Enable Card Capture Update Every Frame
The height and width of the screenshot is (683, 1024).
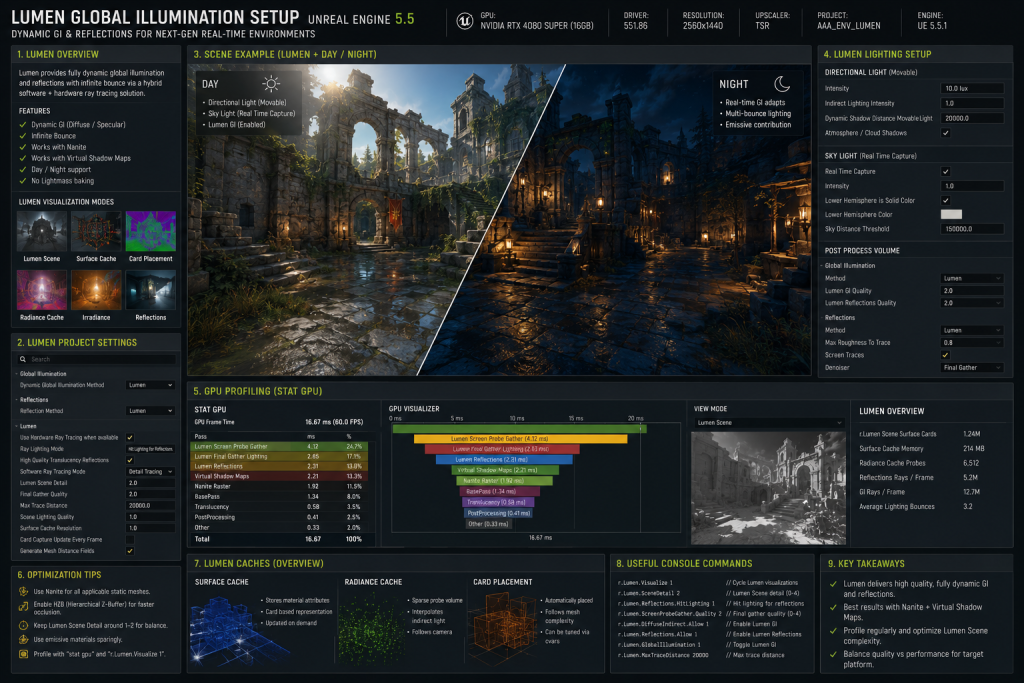click(130, 539)
